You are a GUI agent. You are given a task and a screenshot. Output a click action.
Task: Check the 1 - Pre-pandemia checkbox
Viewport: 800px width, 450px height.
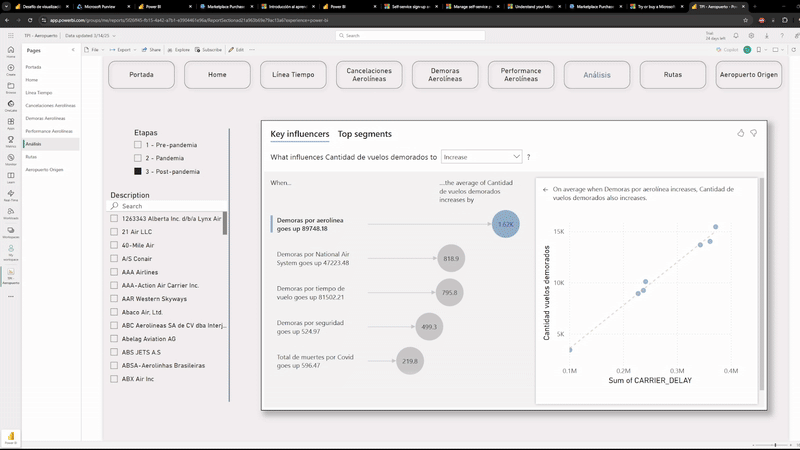pyautogui.click(x=138, y=145)
